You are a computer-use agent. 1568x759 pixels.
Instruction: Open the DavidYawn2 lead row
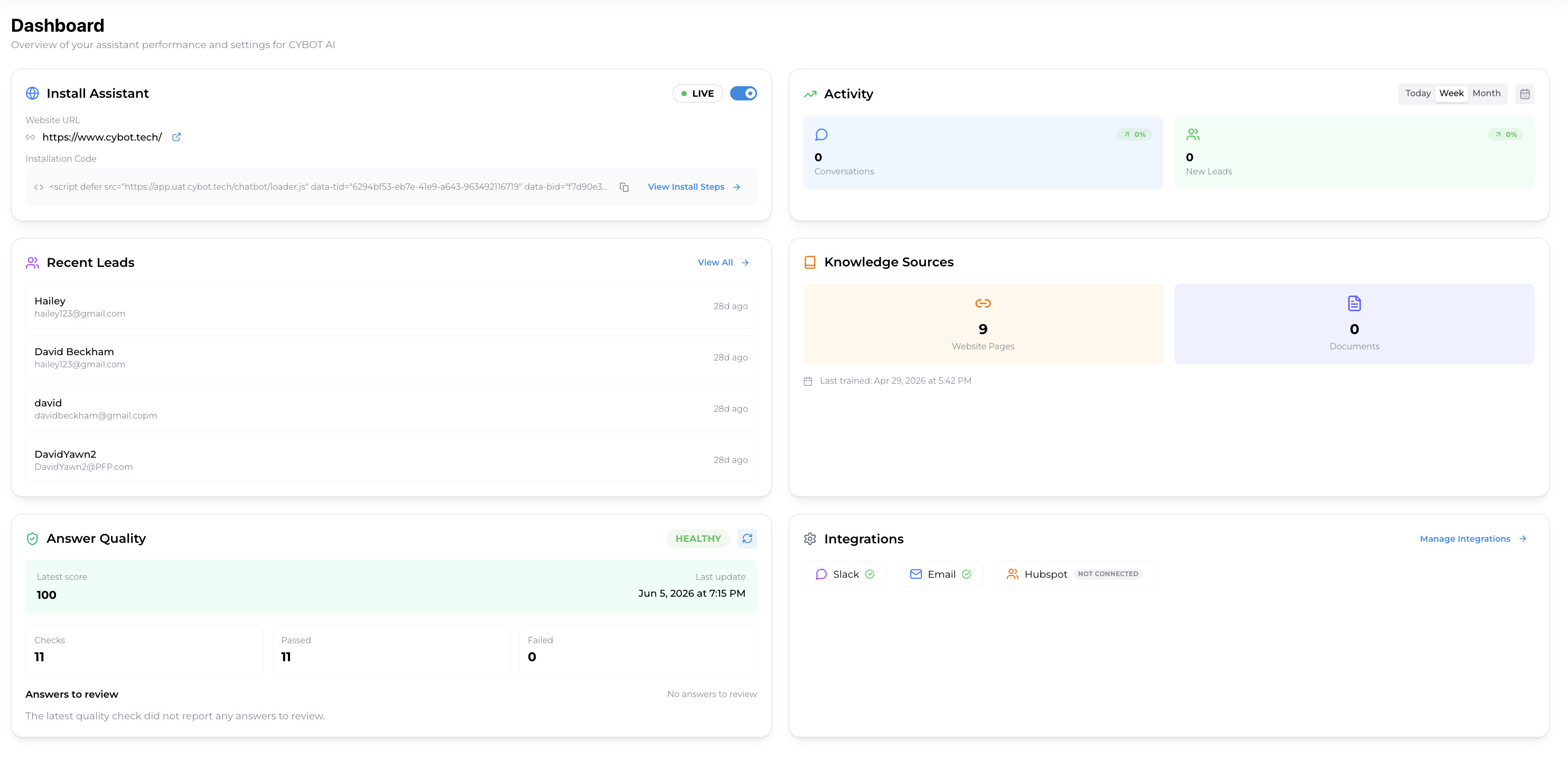tap(391, 460)
